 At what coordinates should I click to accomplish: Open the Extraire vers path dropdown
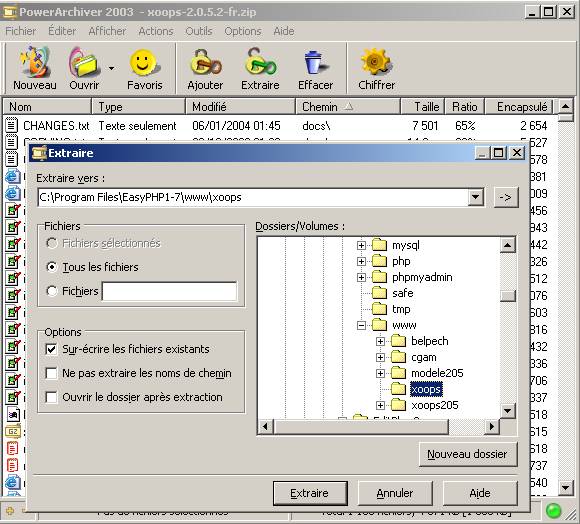[x=475, y=197]
